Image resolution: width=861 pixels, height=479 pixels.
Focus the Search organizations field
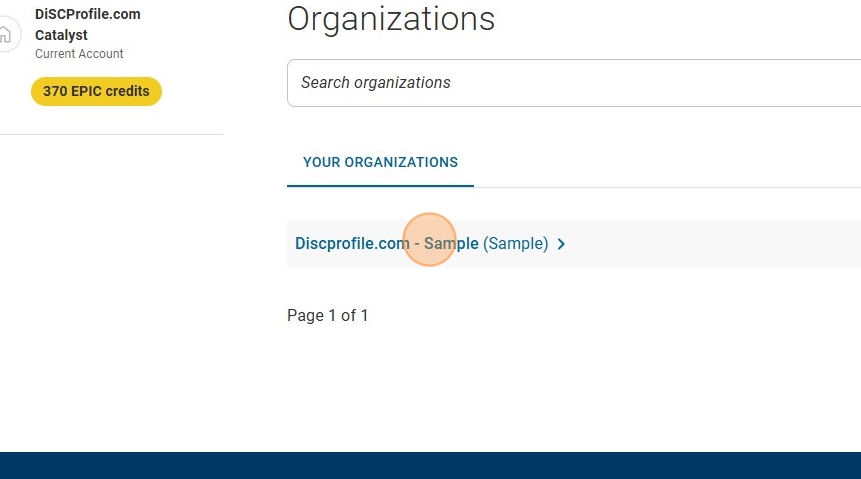point(574,83)
